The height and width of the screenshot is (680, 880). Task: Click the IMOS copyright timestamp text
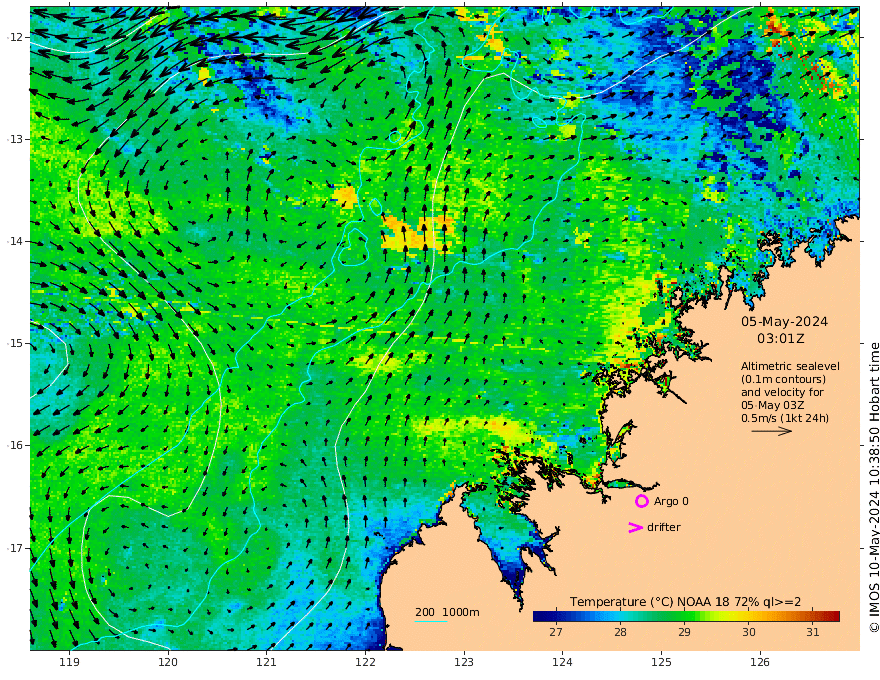point(873,488)
